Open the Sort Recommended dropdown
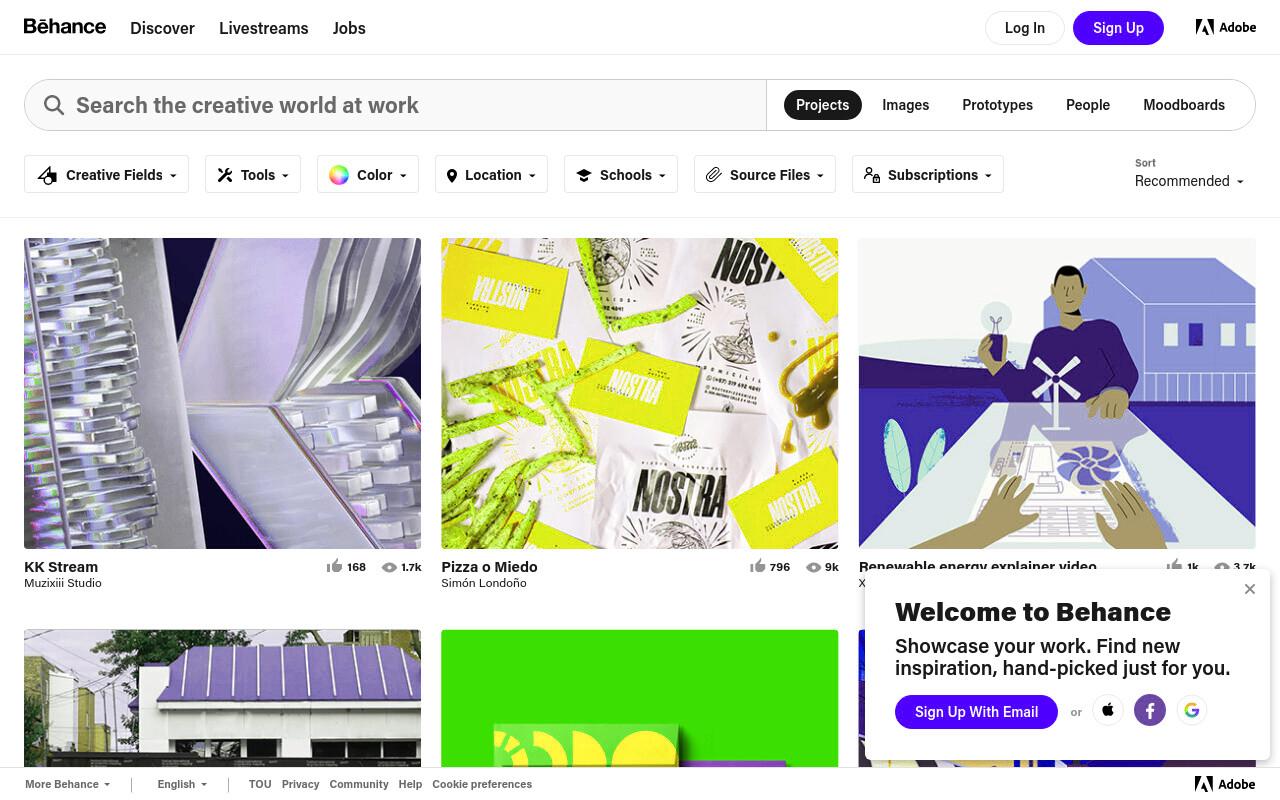The image size is (1280, 800). [1189, 181]
